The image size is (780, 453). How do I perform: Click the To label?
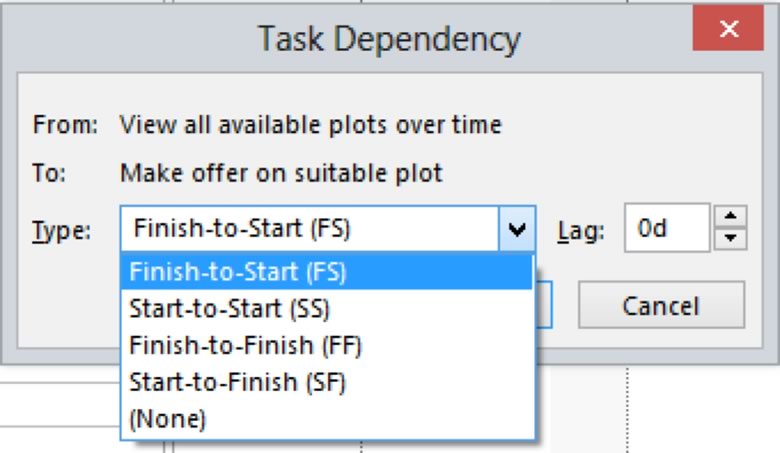[49, 173]
